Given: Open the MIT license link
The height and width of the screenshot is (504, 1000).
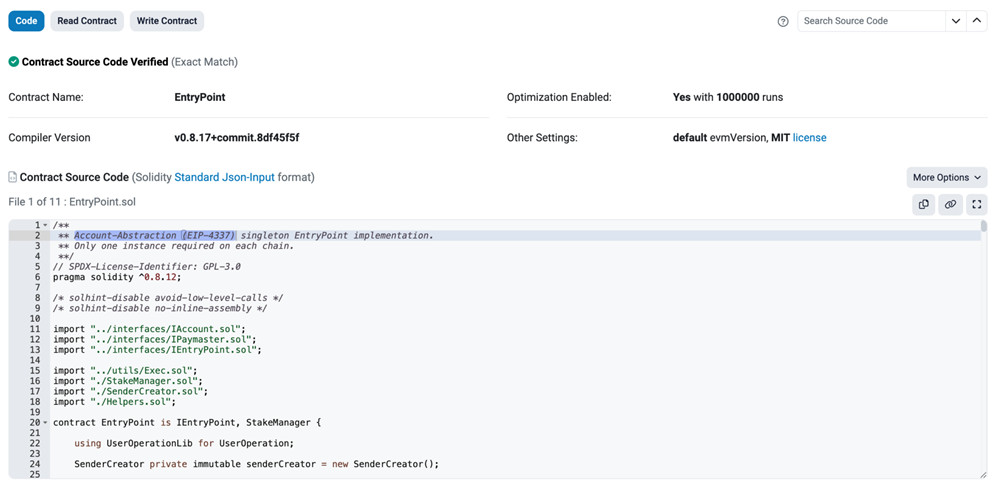Looking at the screenshot, I should (x=809, y=138).
